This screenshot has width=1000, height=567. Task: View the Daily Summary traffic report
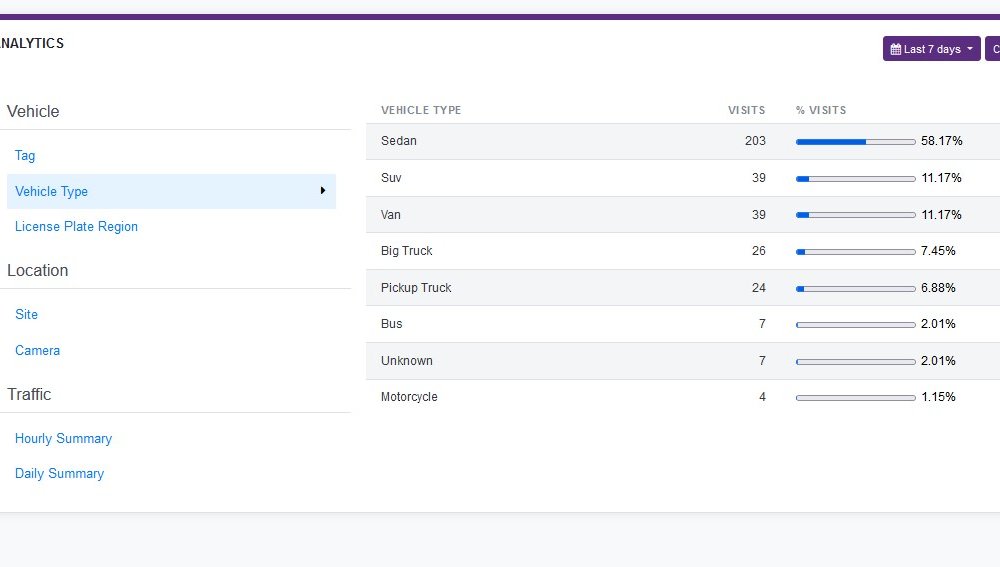(x=59, y=474)
